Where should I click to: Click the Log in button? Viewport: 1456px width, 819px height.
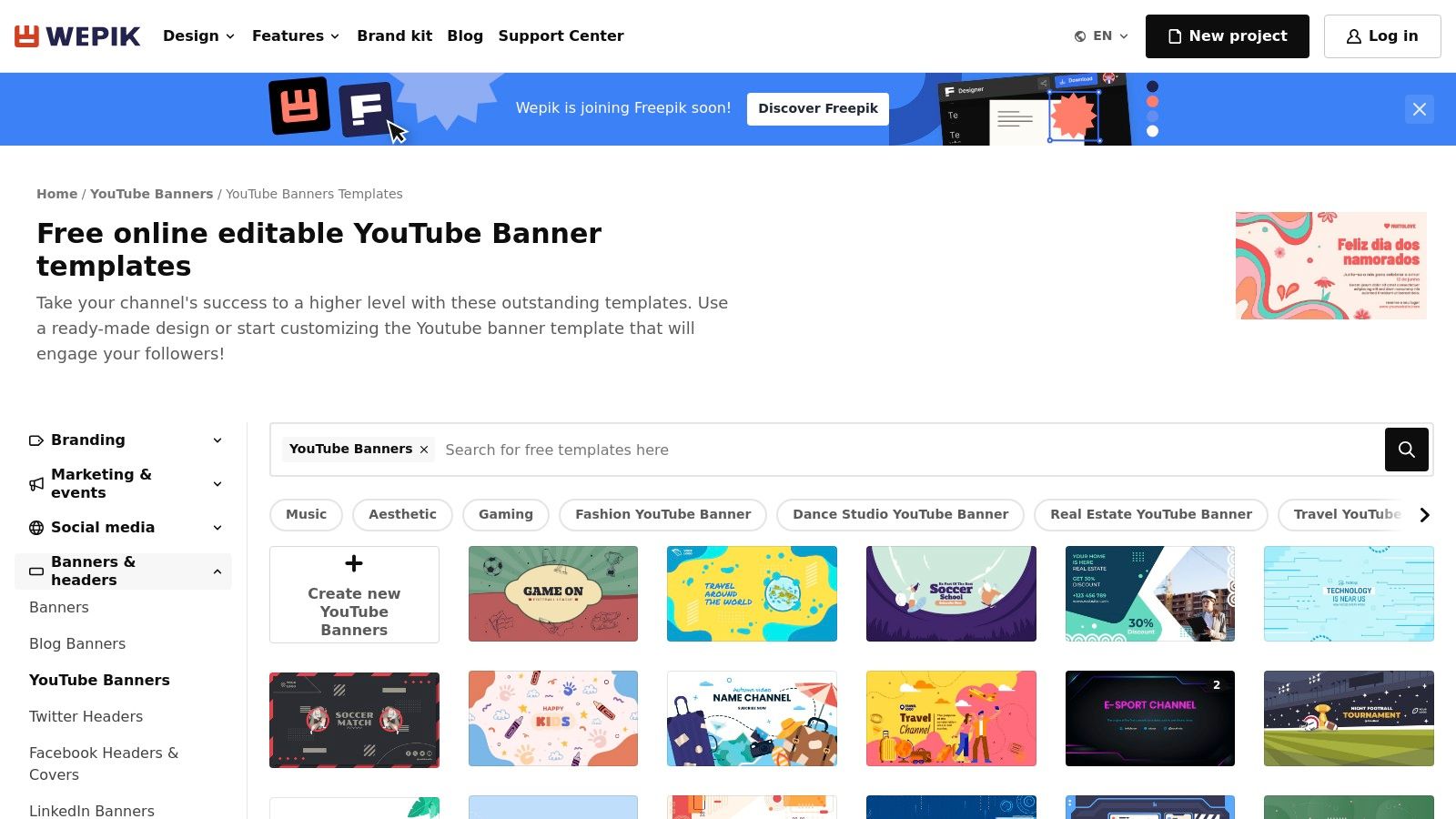(1382, 36)
